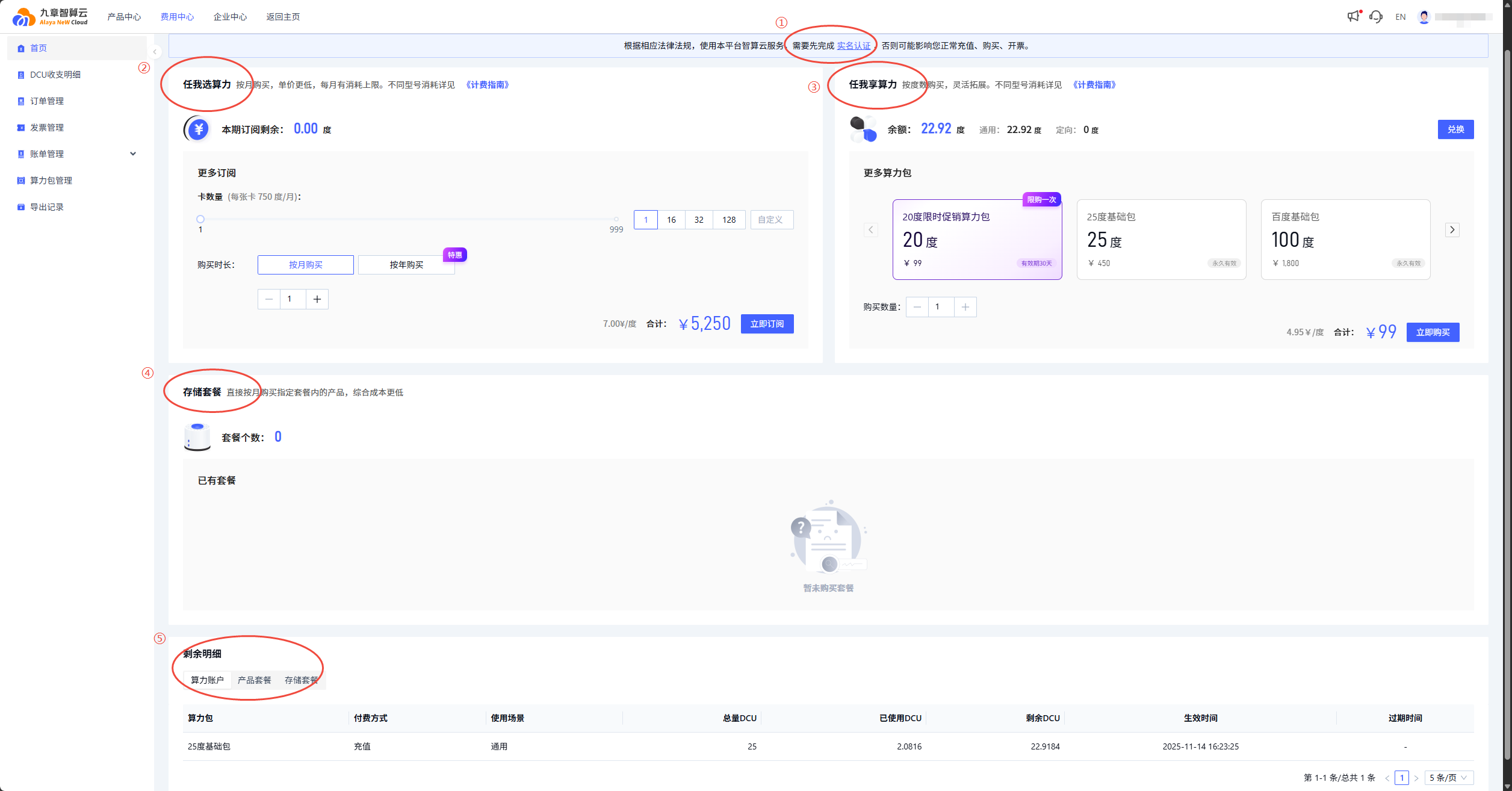1512x791 pixels.
Task: Open the 实名认证 link
Action: (x=854, y=46)
